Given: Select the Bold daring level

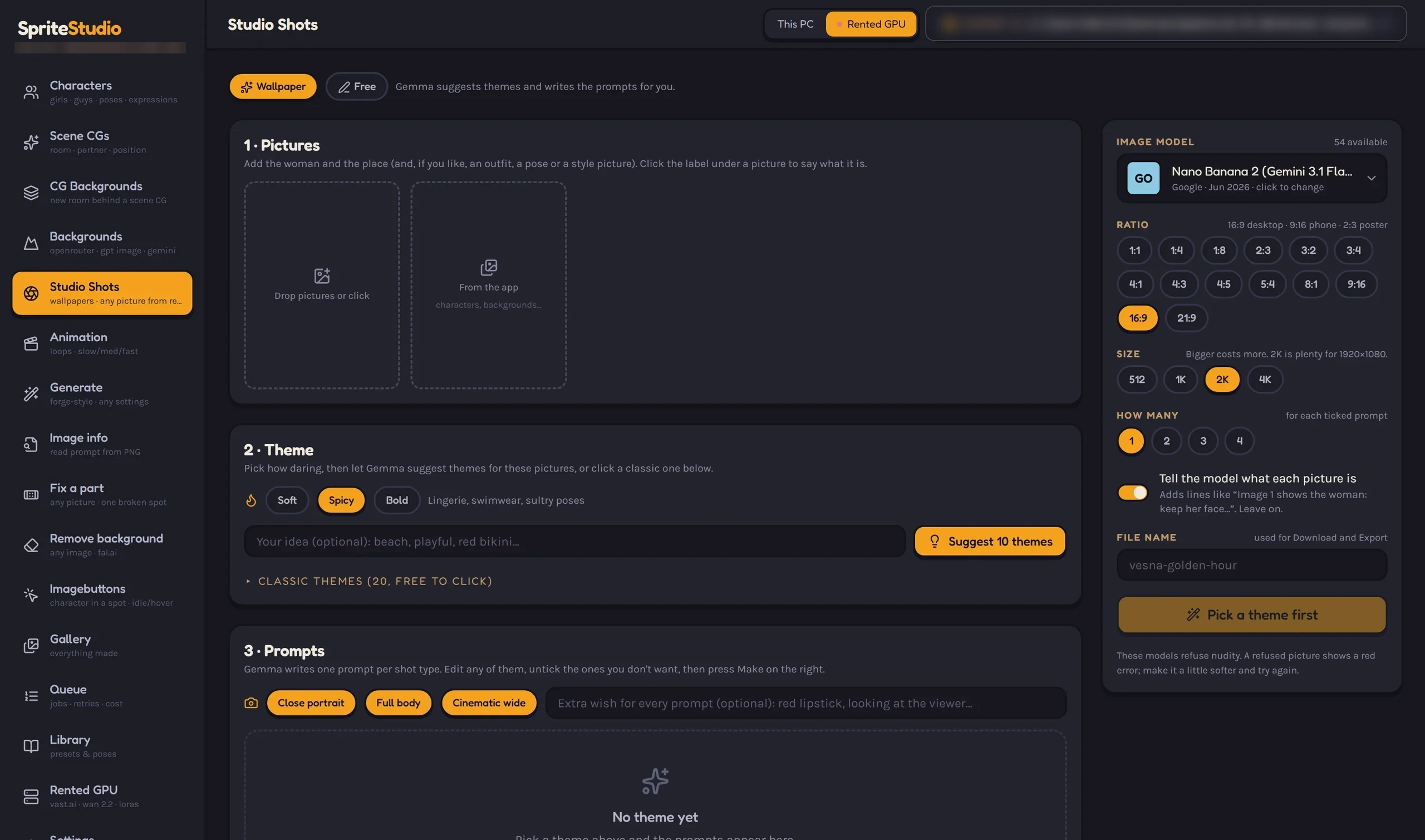Looking at the screenshot, I should pyautogui.click(x=397, y=500).
